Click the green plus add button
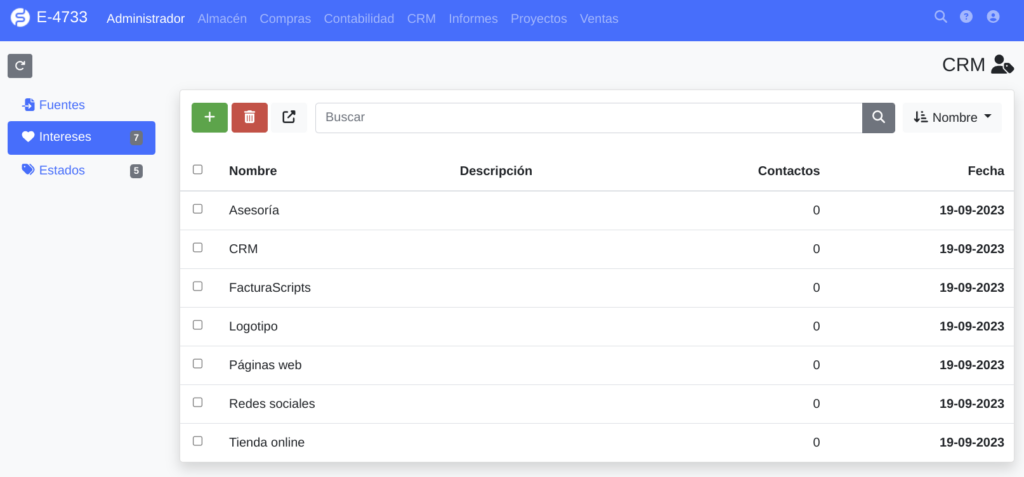This screenshot has width=1024, height=477. [209, 117]
